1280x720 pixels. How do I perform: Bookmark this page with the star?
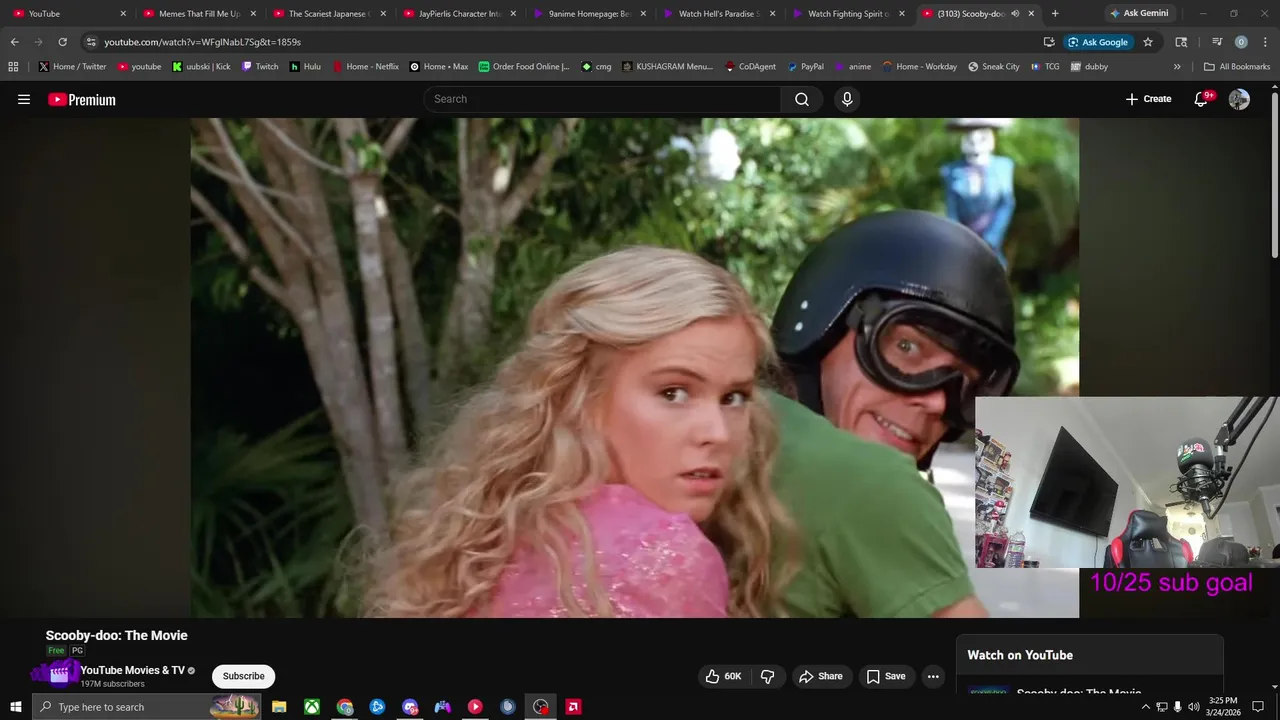(x=1148, y=42)
